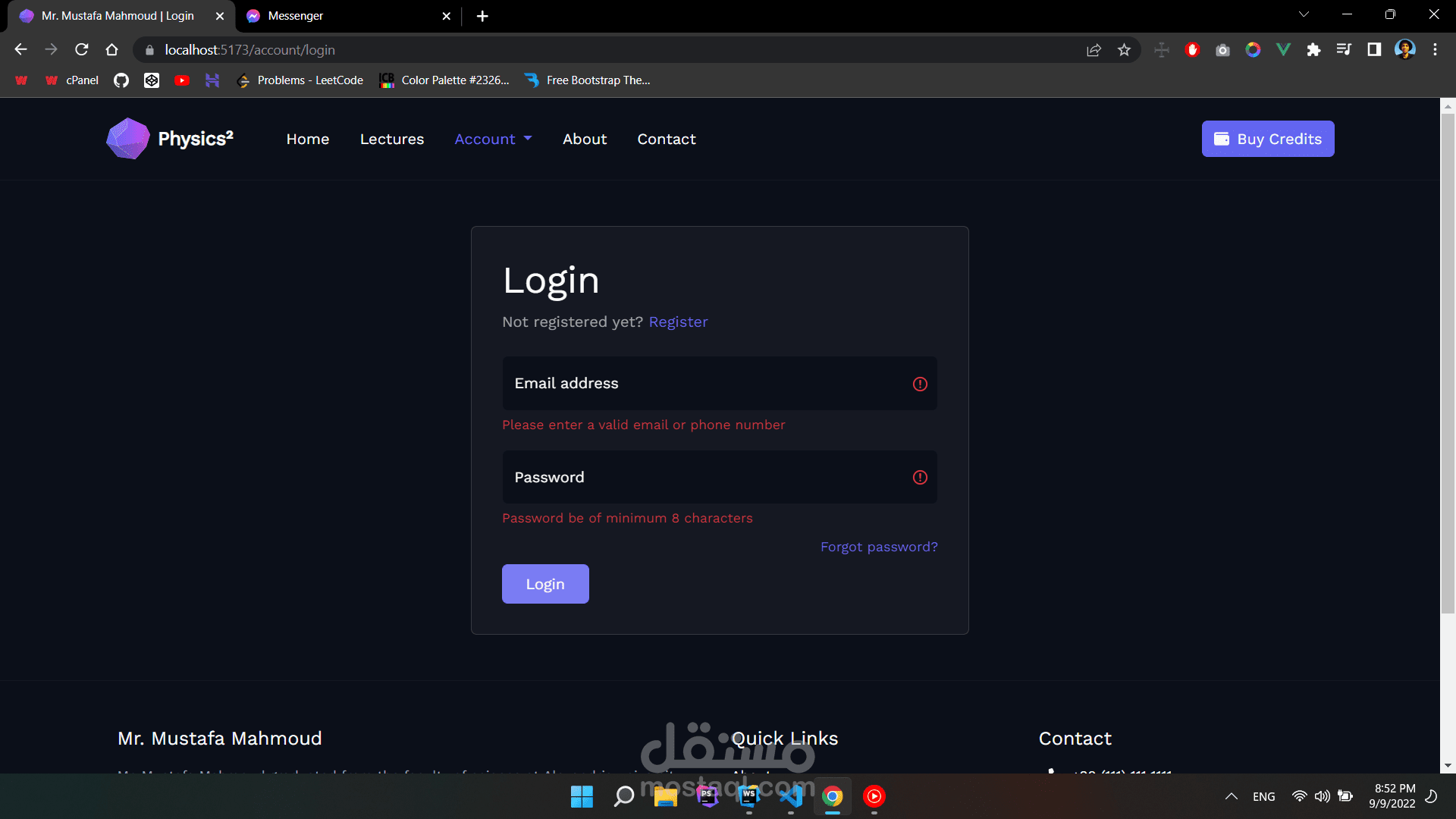
Task: Click the browser home icon
Action: pos(112,50)
